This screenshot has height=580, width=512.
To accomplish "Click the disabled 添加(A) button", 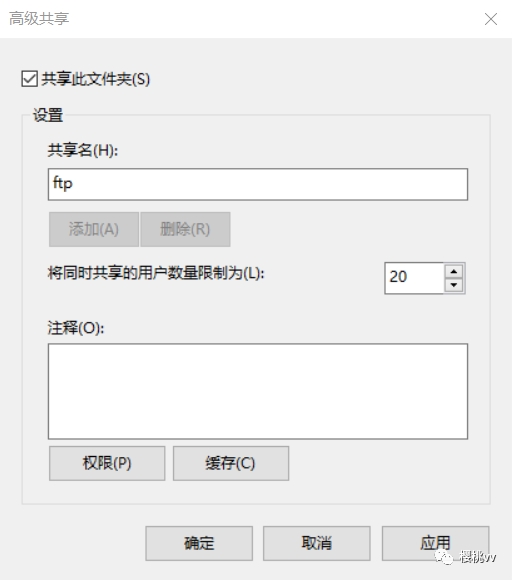I will pos(94,229).
